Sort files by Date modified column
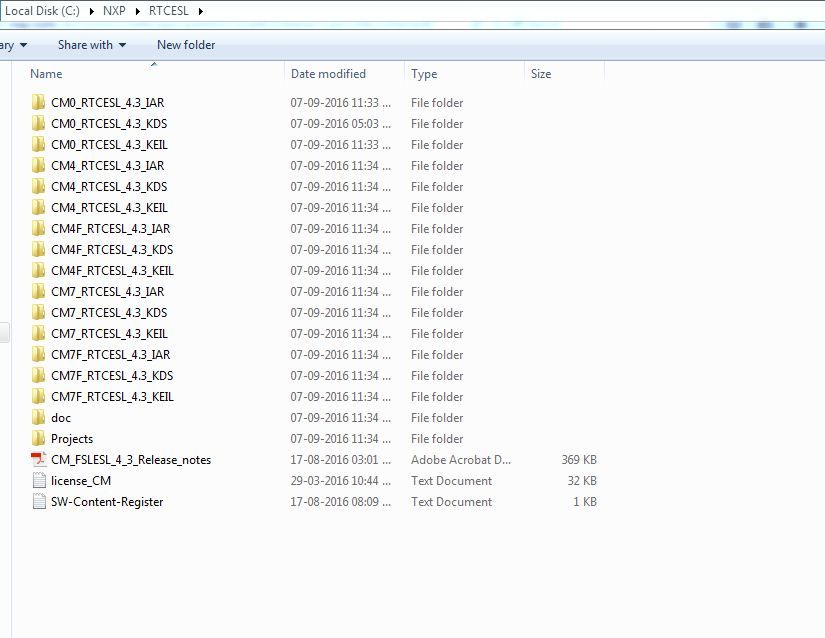Viewport: 825px width, 638px height. 328,74
